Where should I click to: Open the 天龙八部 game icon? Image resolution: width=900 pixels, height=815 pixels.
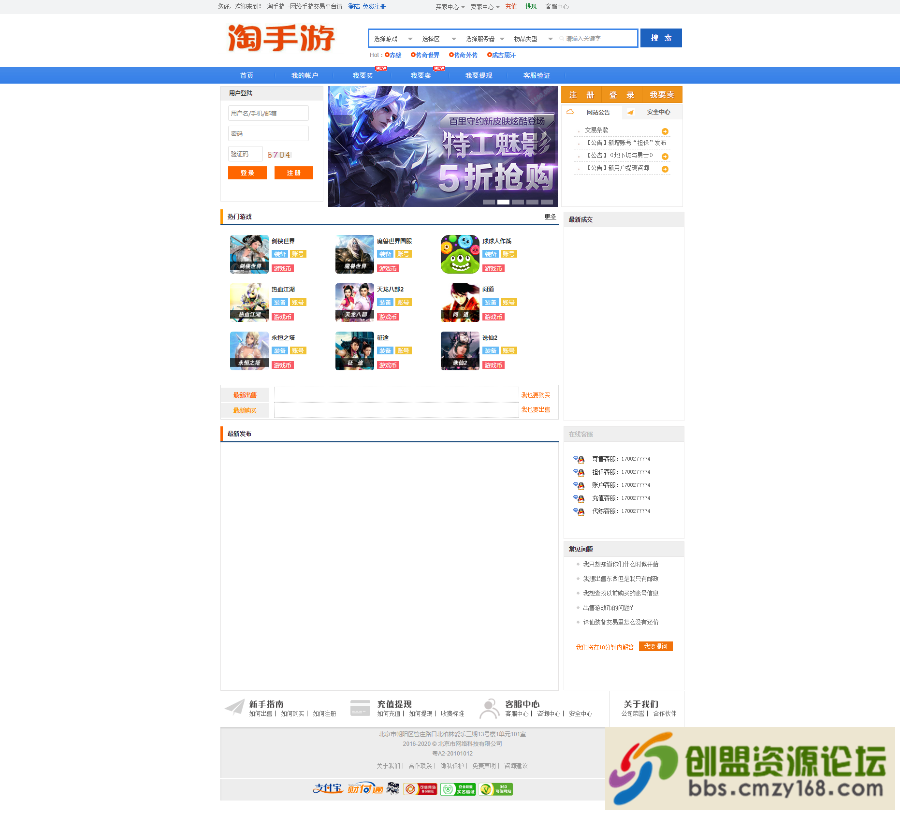pyautogui.click(x=354, y=302)
